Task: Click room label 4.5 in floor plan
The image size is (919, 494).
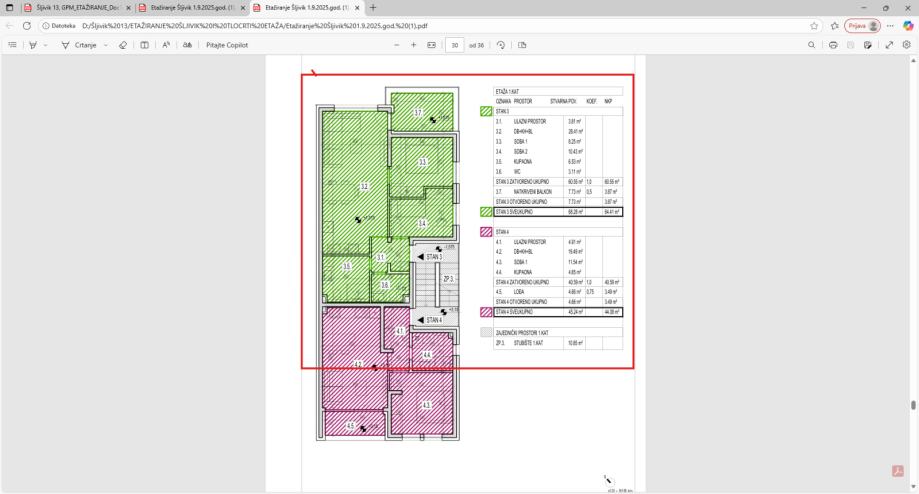Action: click(x=350, y=426)
